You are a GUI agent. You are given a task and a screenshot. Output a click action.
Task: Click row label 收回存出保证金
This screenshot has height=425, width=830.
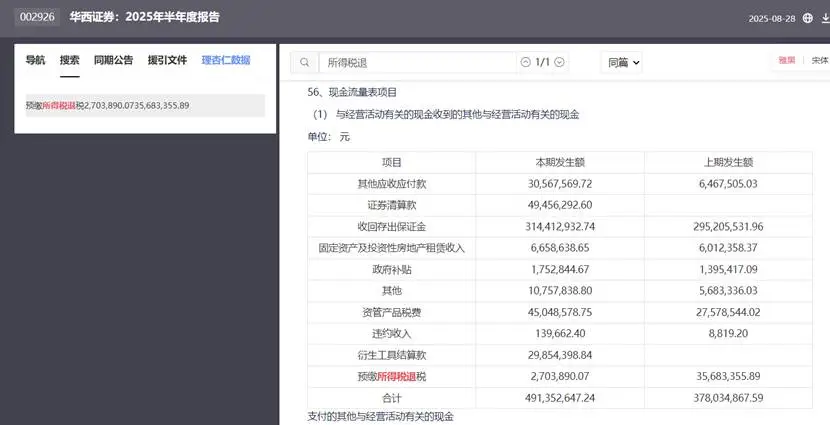[392, 227]
